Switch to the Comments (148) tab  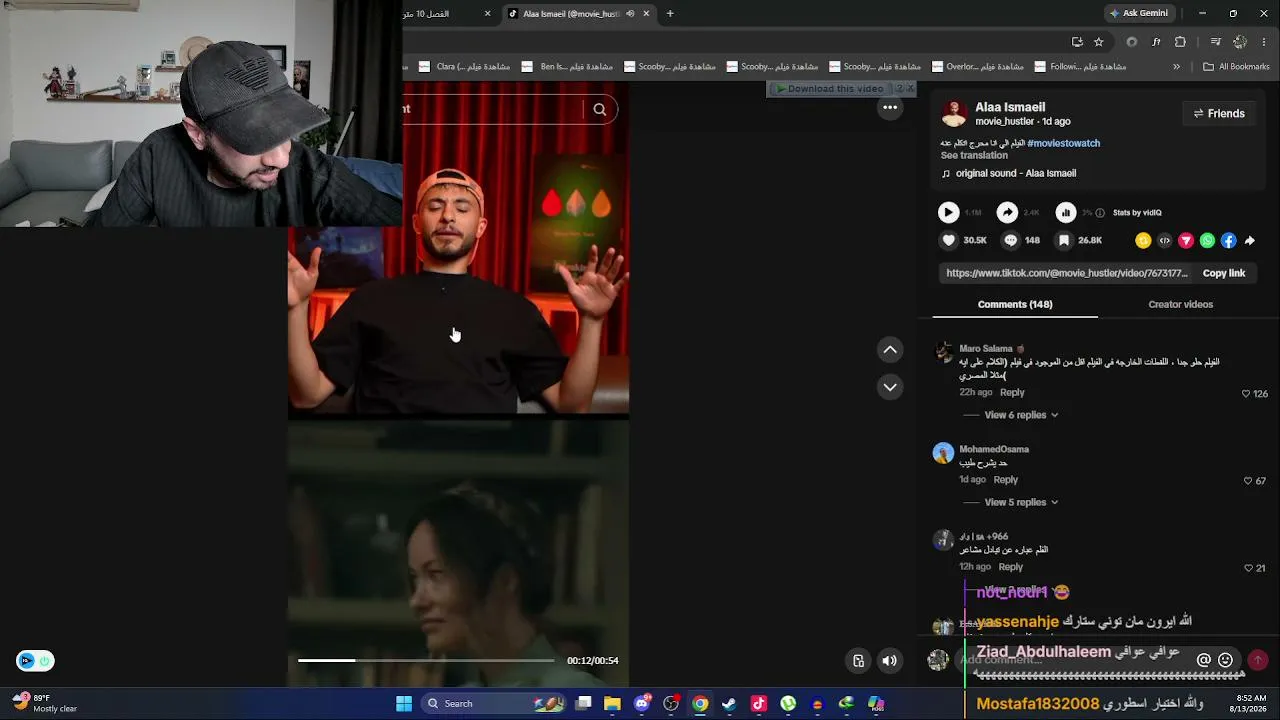pos(1015,304)
